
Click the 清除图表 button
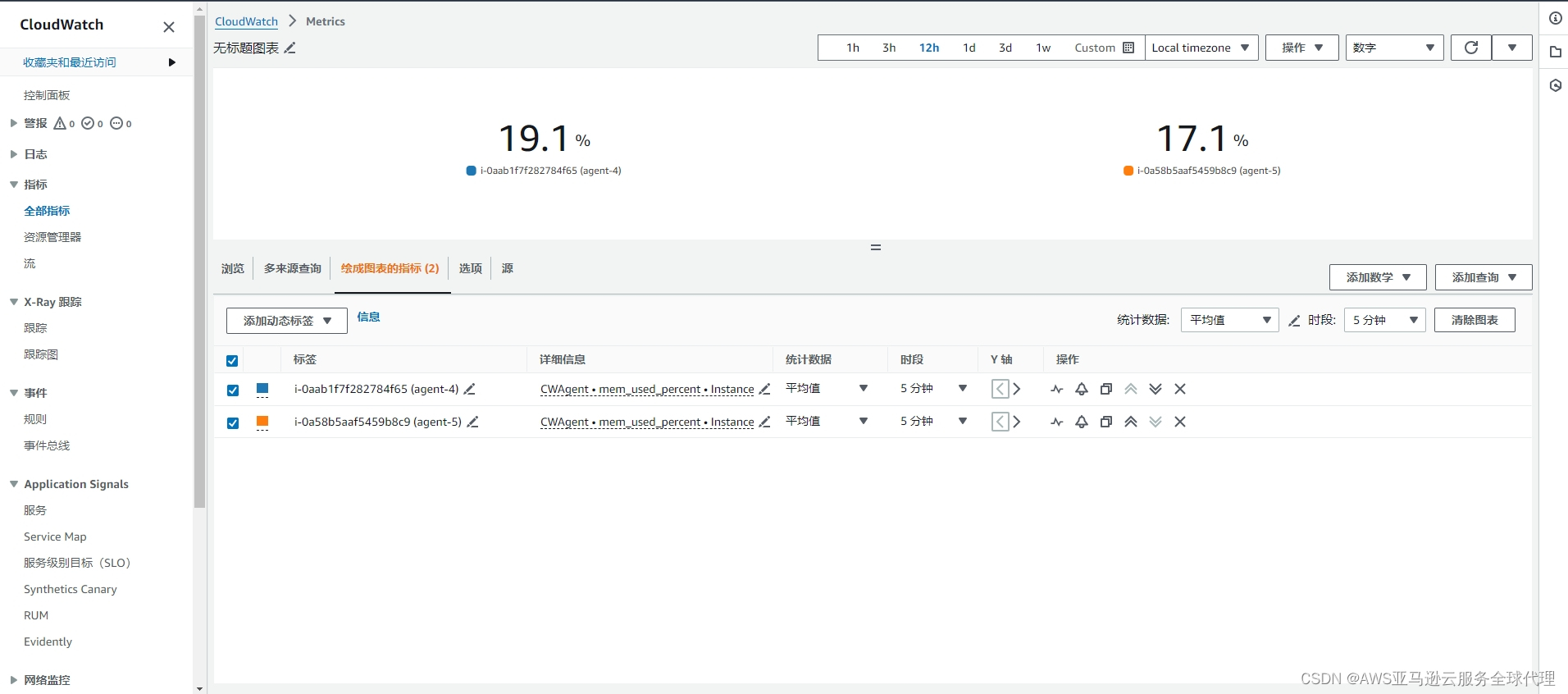pyautogui.click(x=1475, y=320)
